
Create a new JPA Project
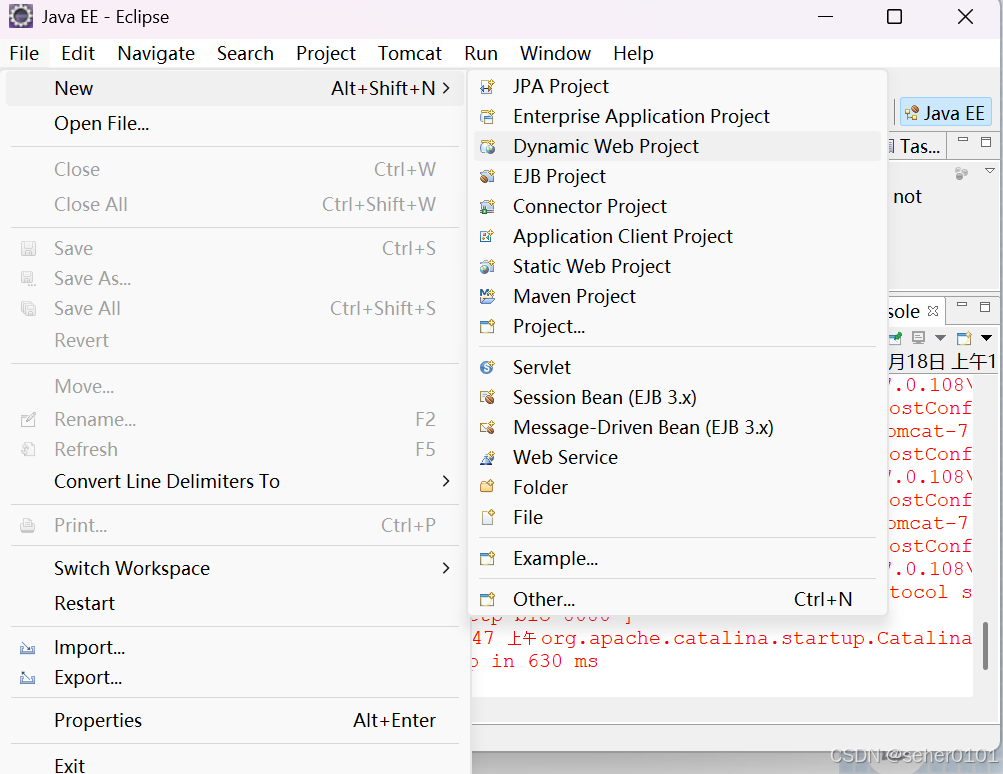point(677,86)
